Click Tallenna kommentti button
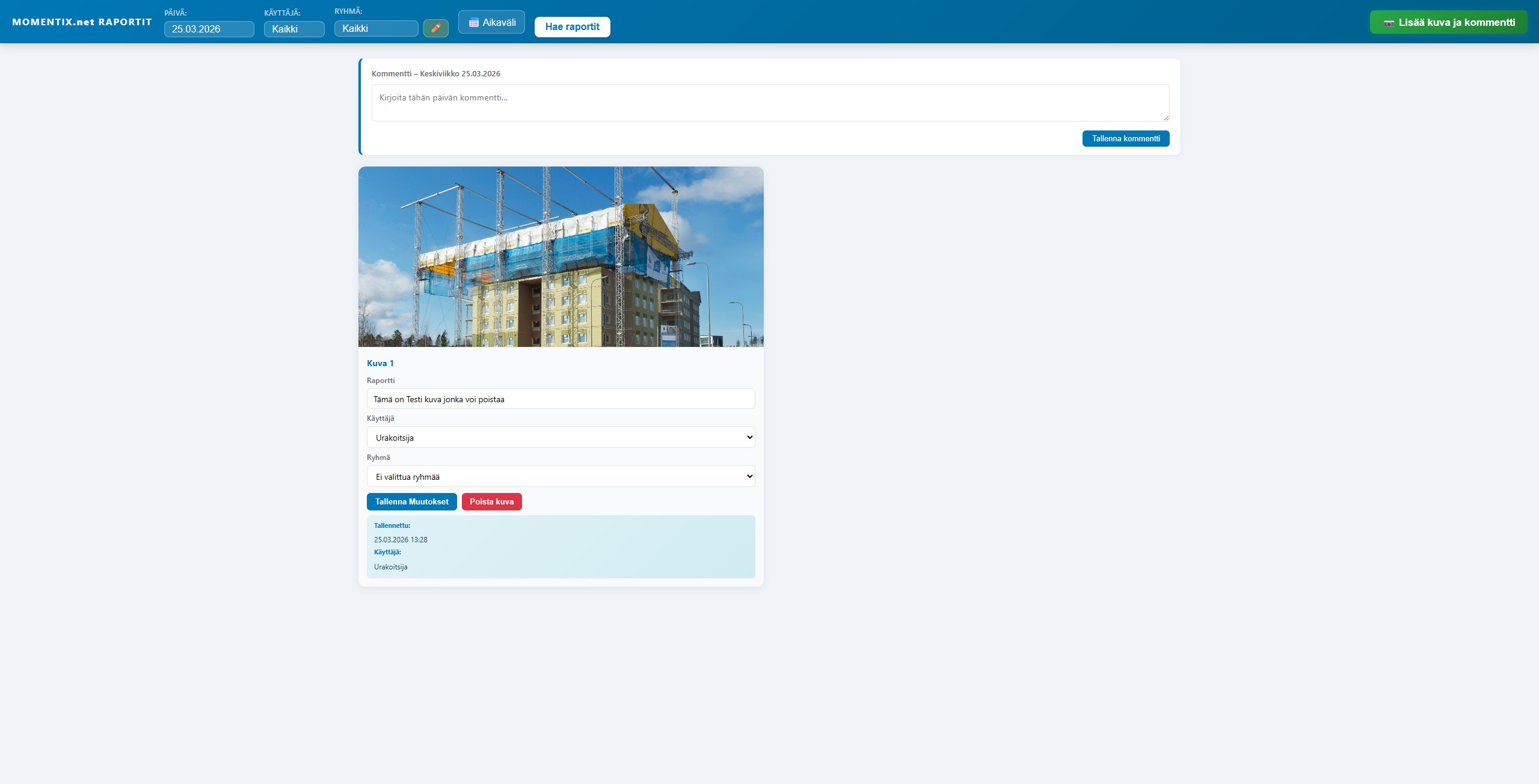The image size is (1539, 784). coord(1125,138)
